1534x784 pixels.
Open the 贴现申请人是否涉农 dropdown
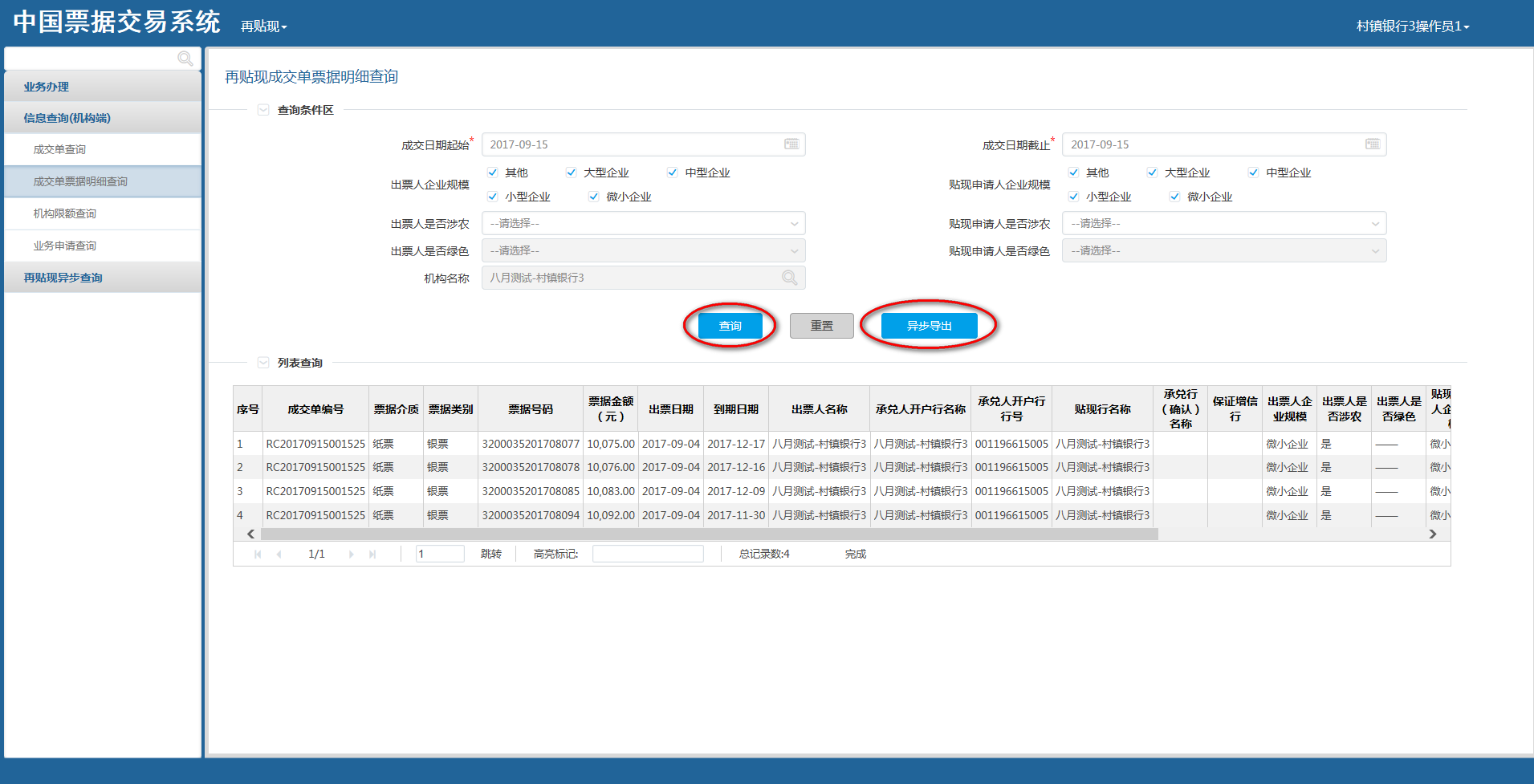tap(1224, 223)
